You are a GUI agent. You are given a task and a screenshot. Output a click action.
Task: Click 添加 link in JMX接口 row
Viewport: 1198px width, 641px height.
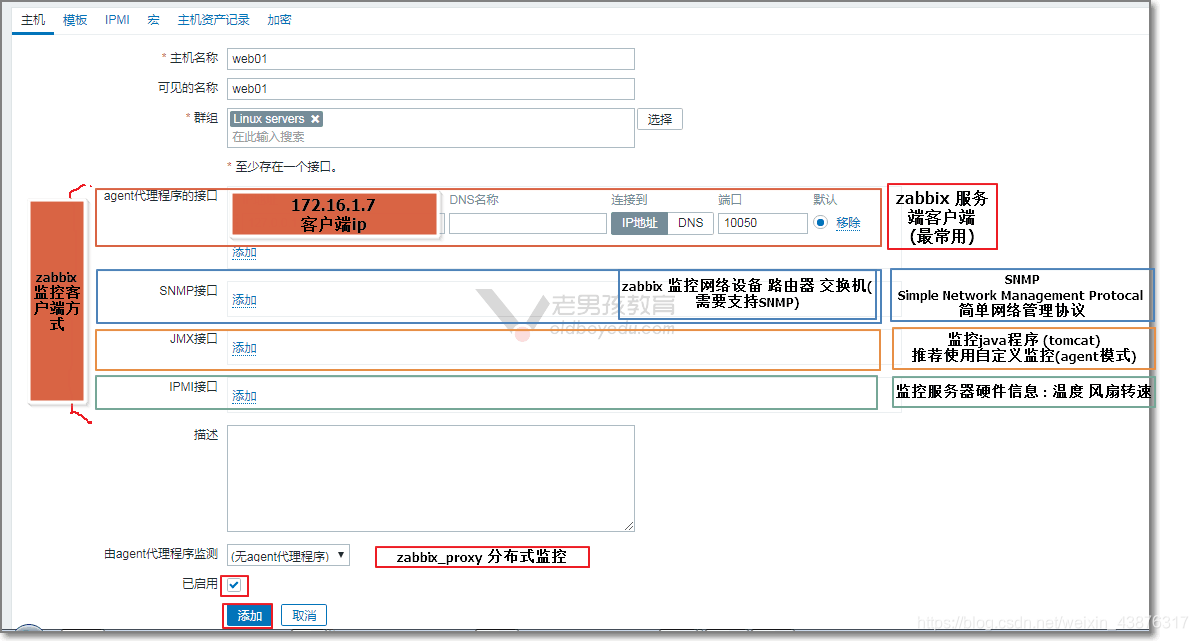(x=244, y=348)
